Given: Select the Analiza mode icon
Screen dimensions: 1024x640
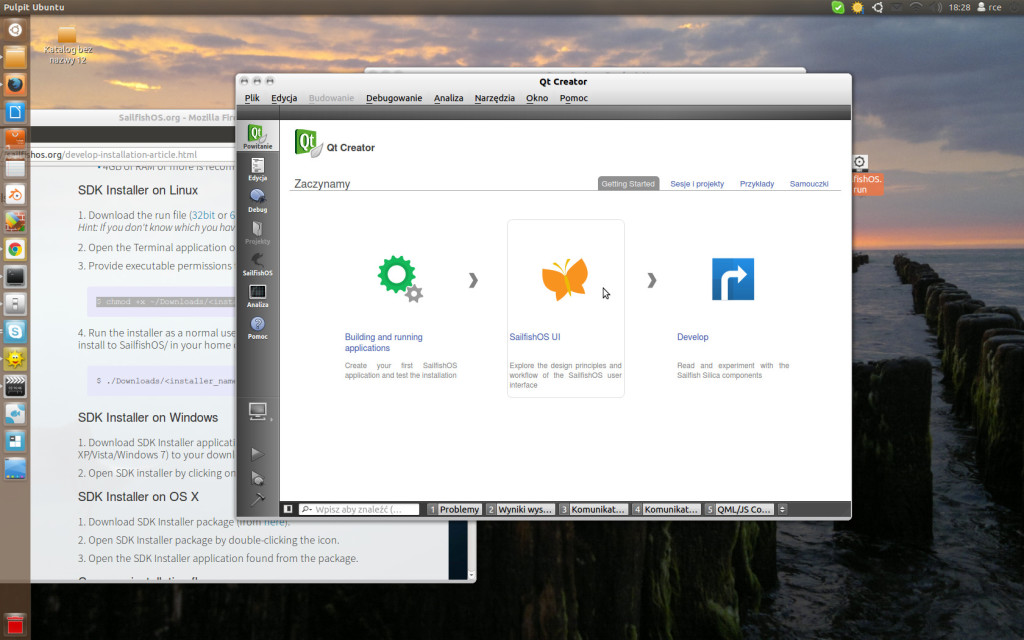Looking at the screenshot, I should point(257,295).
